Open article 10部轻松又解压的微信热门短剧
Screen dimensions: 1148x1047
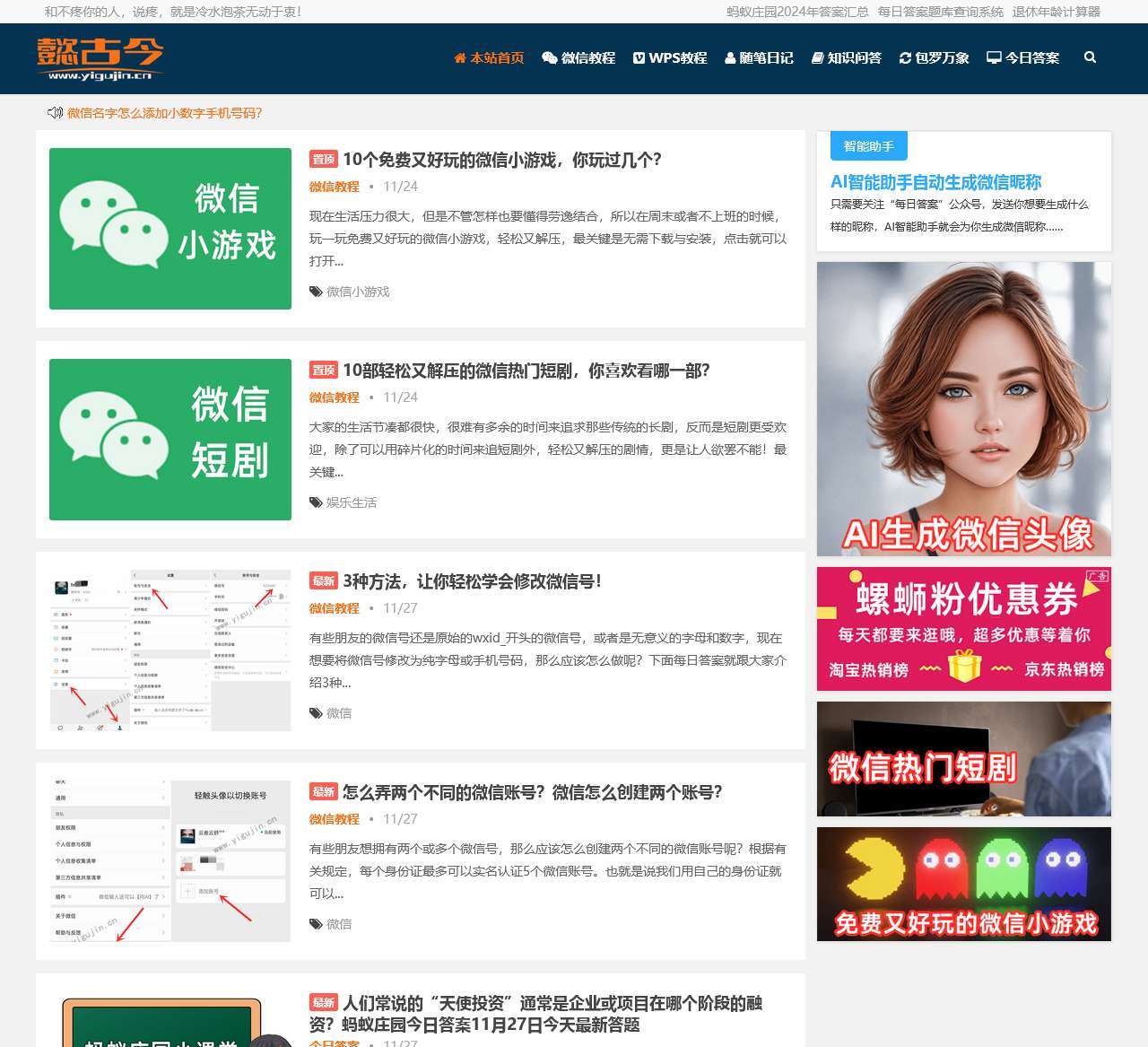[526, 371]
